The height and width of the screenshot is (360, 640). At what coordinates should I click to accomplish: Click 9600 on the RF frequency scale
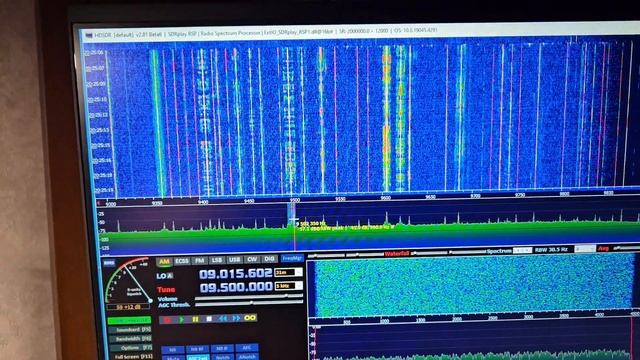(386, 198)
